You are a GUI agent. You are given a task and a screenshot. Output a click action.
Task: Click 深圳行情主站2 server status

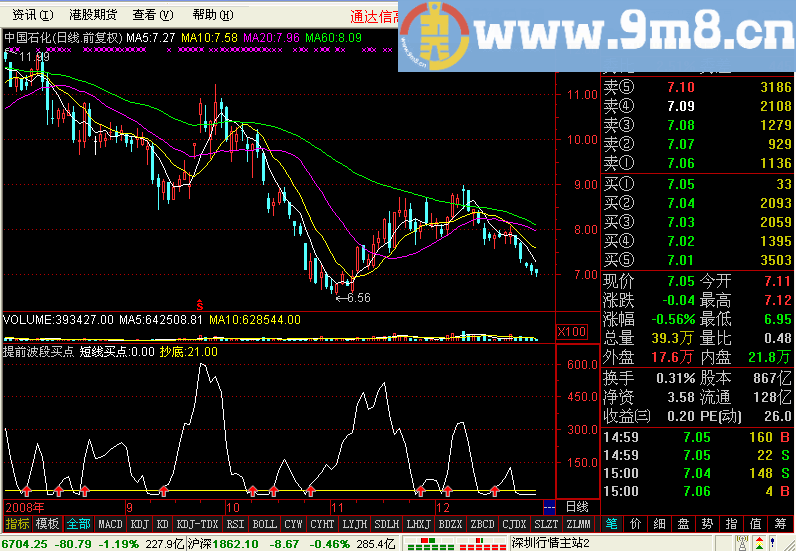550,543
